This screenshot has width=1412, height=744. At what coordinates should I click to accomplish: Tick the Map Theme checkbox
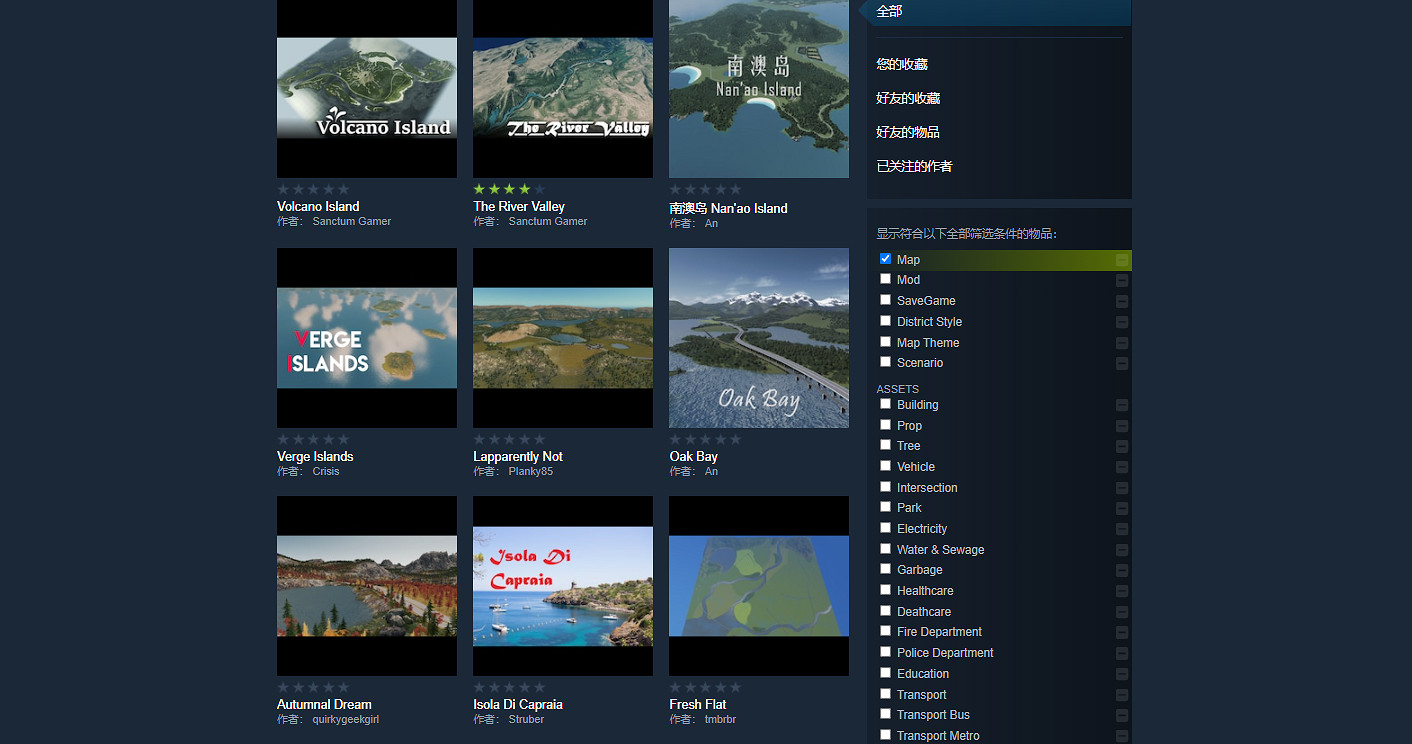point(885,342)
